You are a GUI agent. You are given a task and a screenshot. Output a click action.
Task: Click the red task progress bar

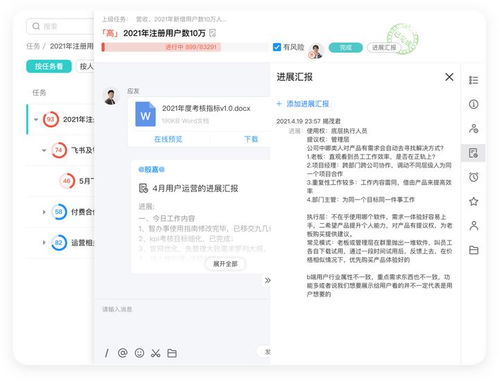coord(184,47)
